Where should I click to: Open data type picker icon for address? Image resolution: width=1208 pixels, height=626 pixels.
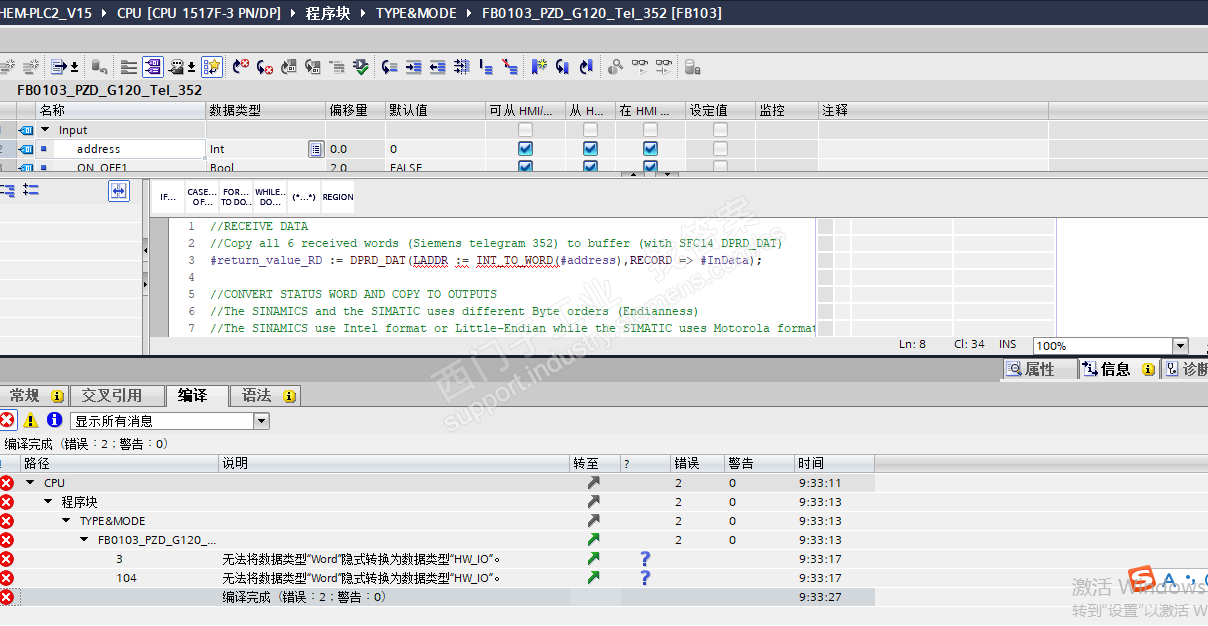pyautogui.click(x=316, y=149)
